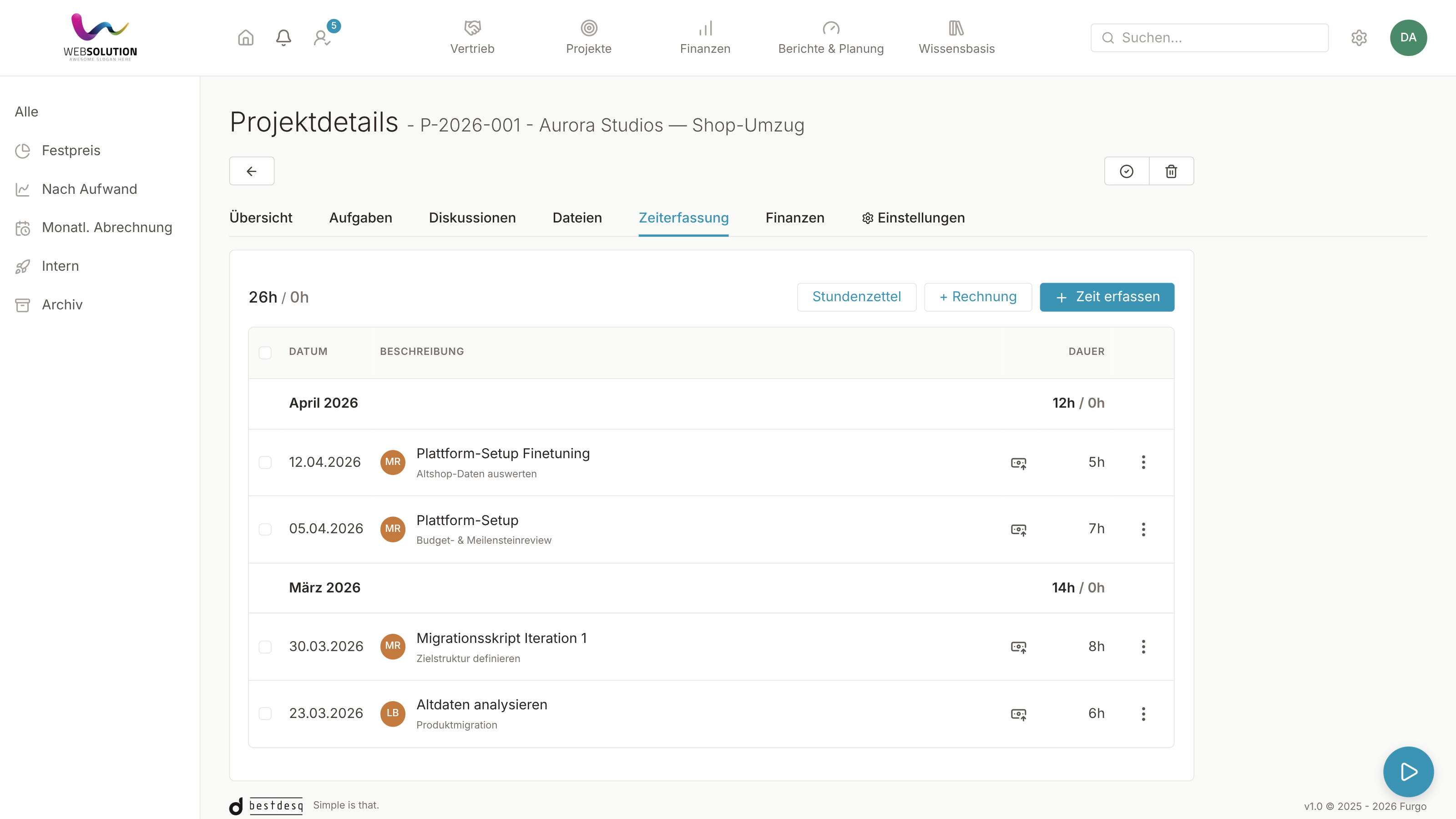The width and height of the screenshot is (1456, 819).
Task: Show Alle projects in sidebar
Action: [26, 112]
